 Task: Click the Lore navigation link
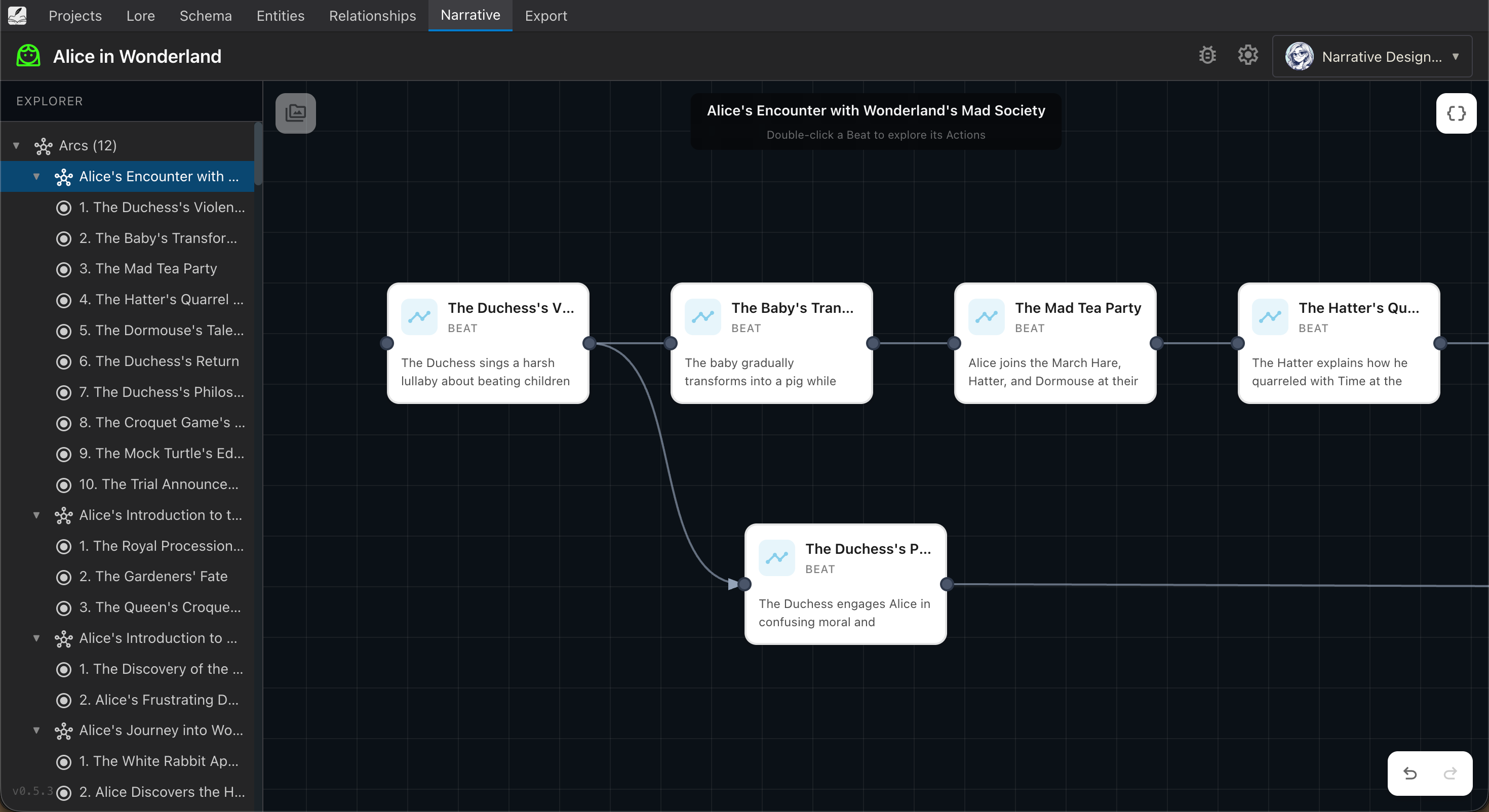(140, 16)
